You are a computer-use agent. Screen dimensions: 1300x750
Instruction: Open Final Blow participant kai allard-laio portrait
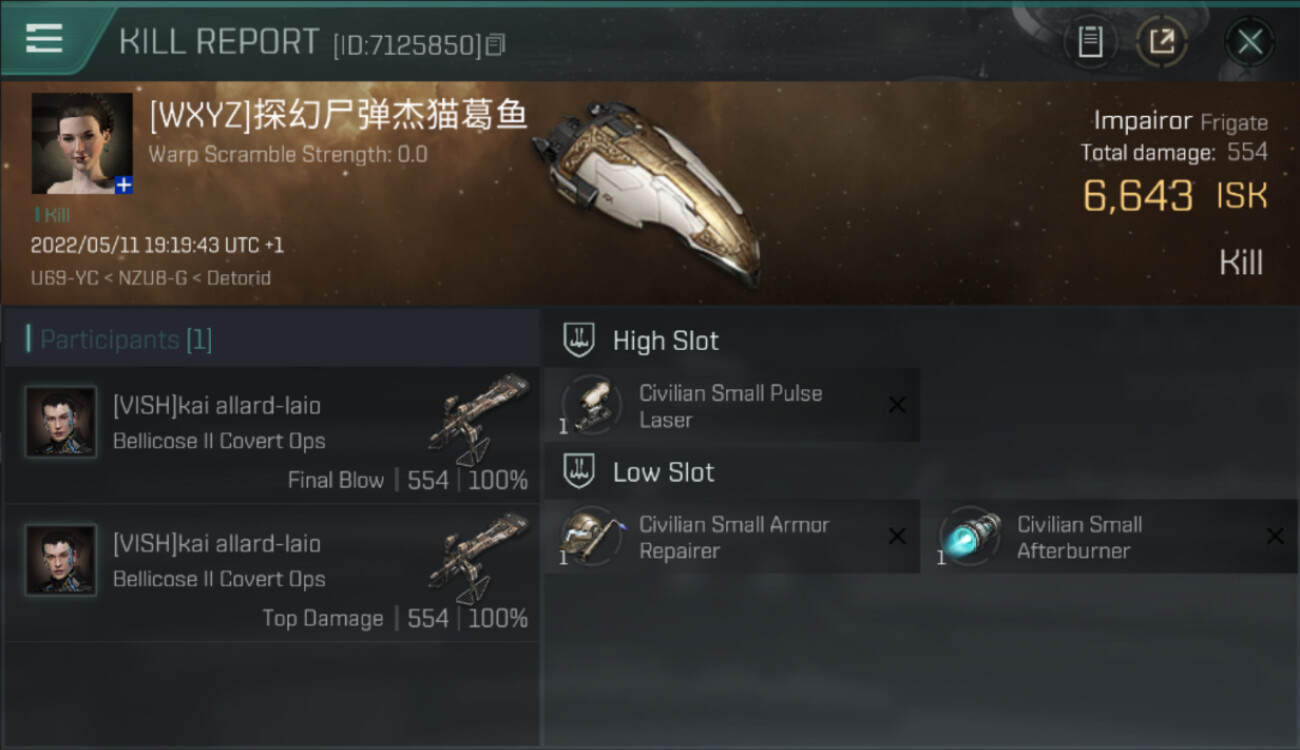(x=61, y=422)
